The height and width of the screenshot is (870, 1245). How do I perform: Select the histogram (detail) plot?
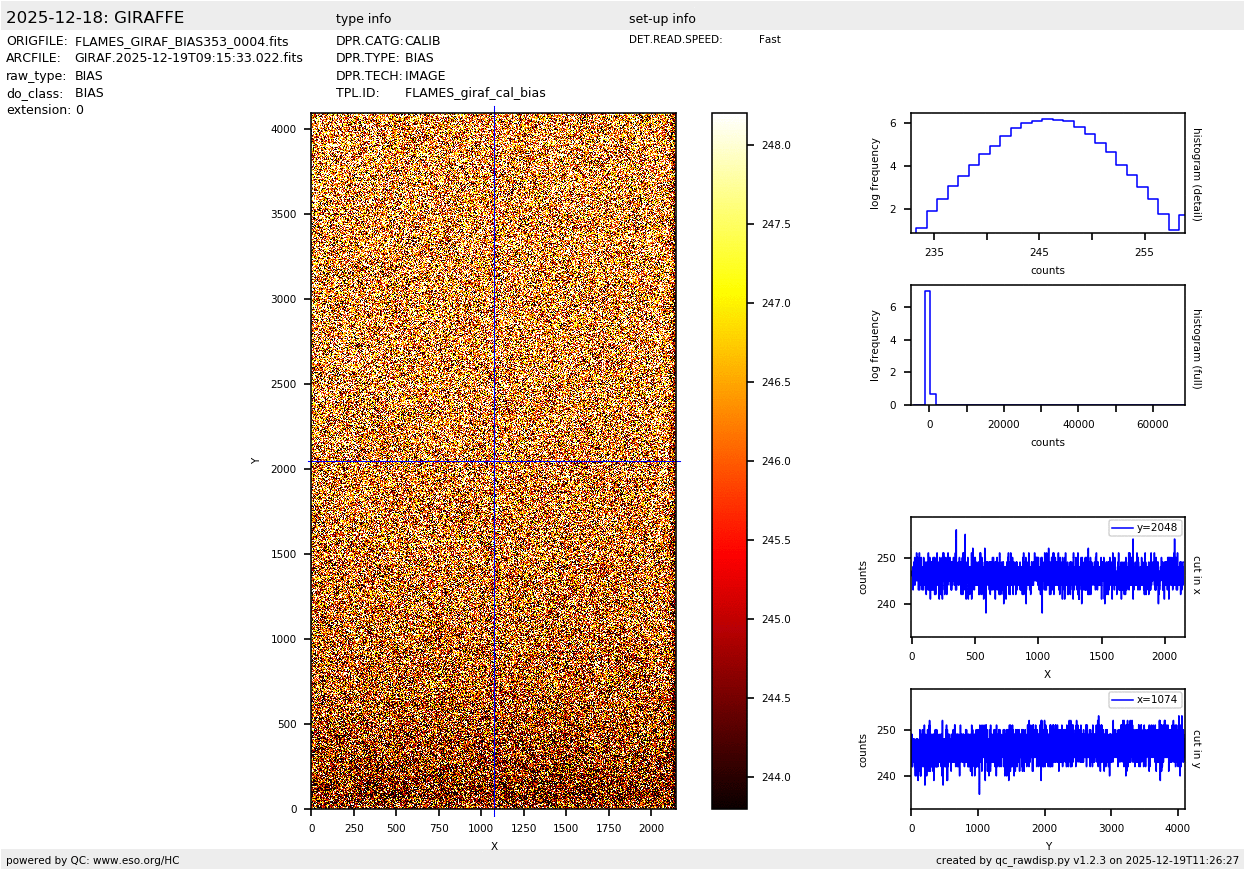point(1047,173)
